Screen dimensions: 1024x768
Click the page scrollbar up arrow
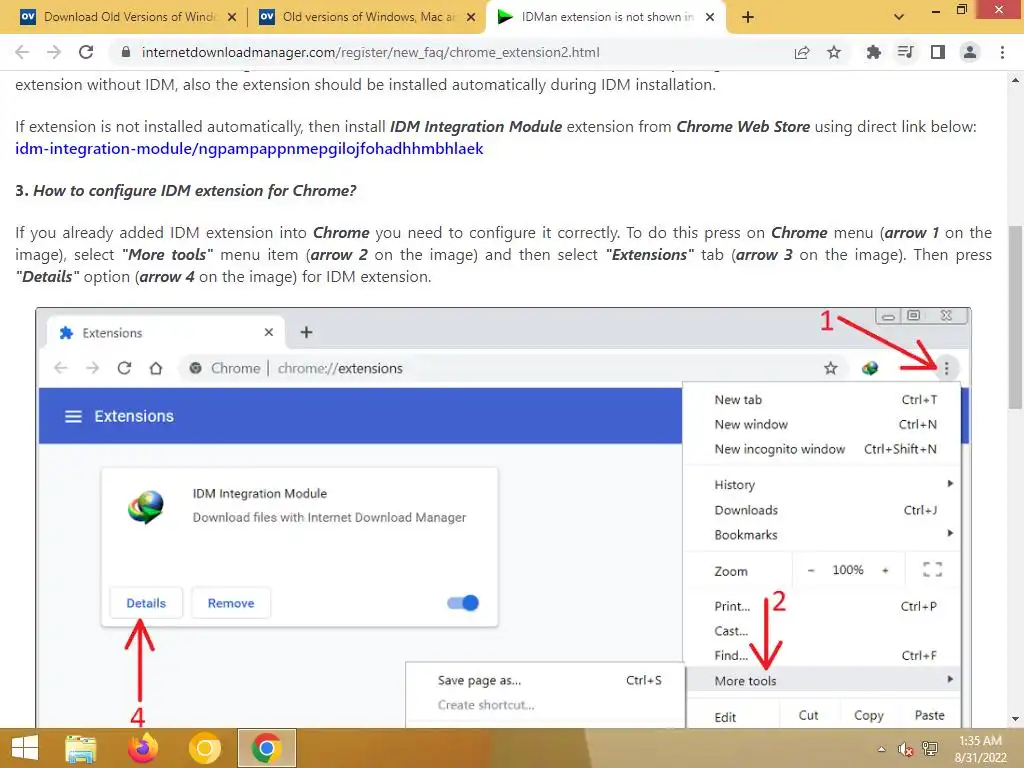(x=1015, y=80)
